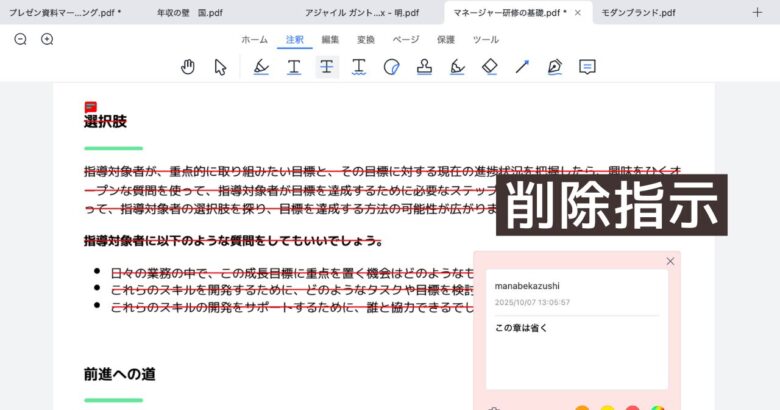Image resolution: width=780 pixels, height=410 pixels.
Task: Open the ホーム menu tab
Action: click(254, 39)
